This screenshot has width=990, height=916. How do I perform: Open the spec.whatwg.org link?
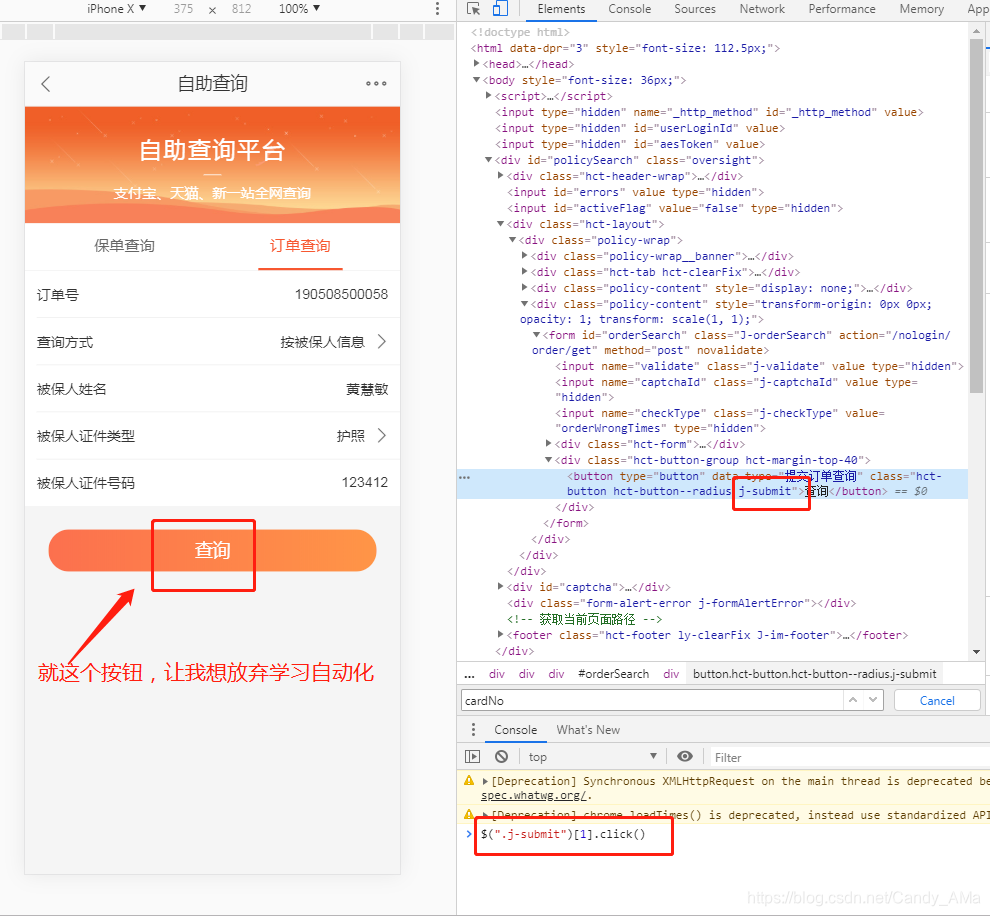(534, 795)
